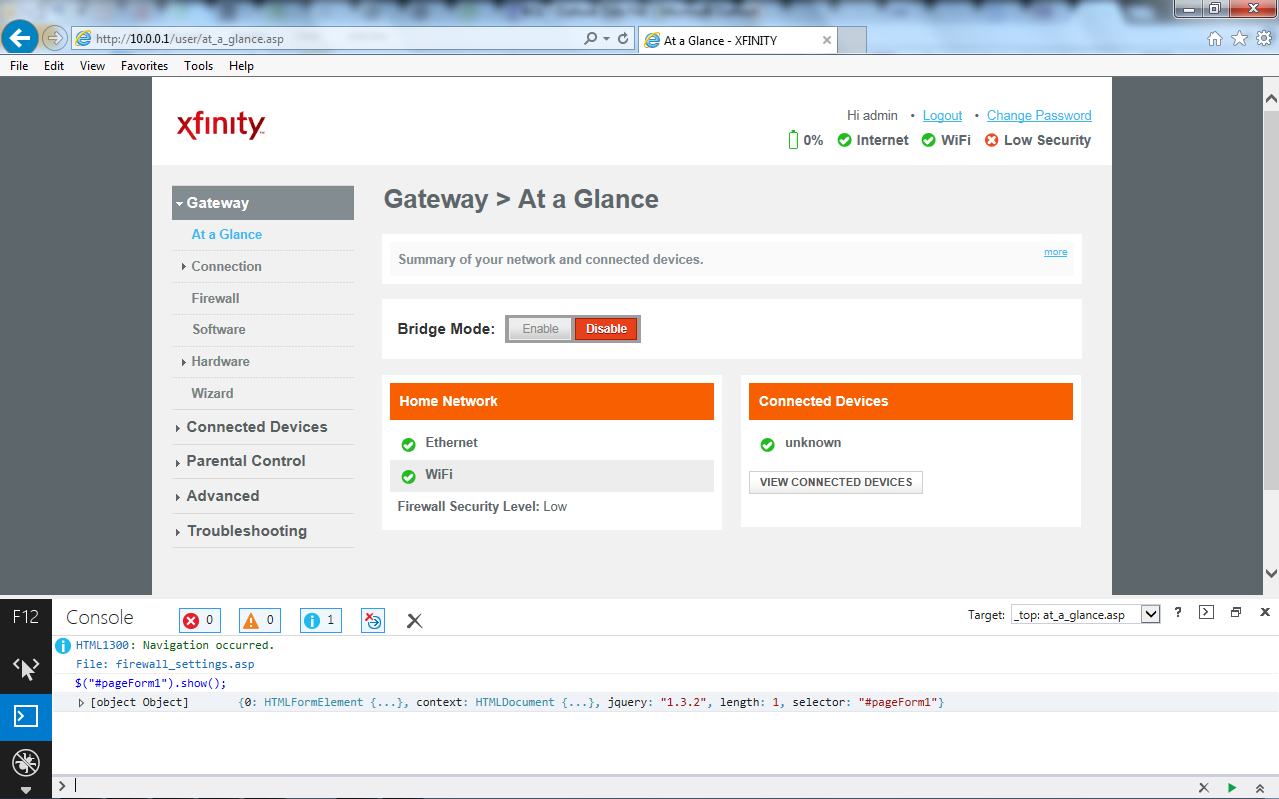This screenshot has width=1279, height=799.
Task: Click the Console panel icon in F12 sidebar
Action: 25,716
